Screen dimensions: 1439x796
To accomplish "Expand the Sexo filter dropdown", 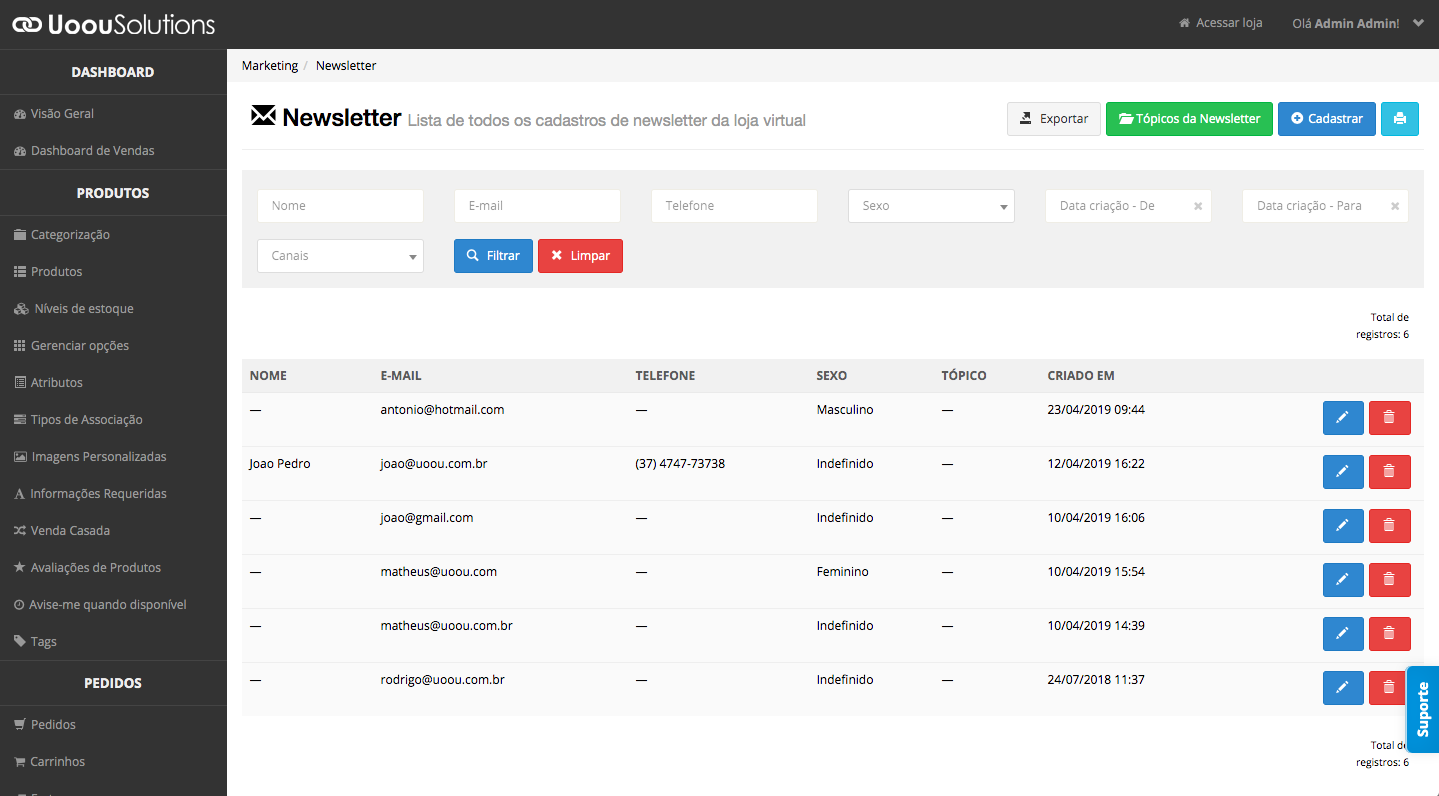I will 931,206.
